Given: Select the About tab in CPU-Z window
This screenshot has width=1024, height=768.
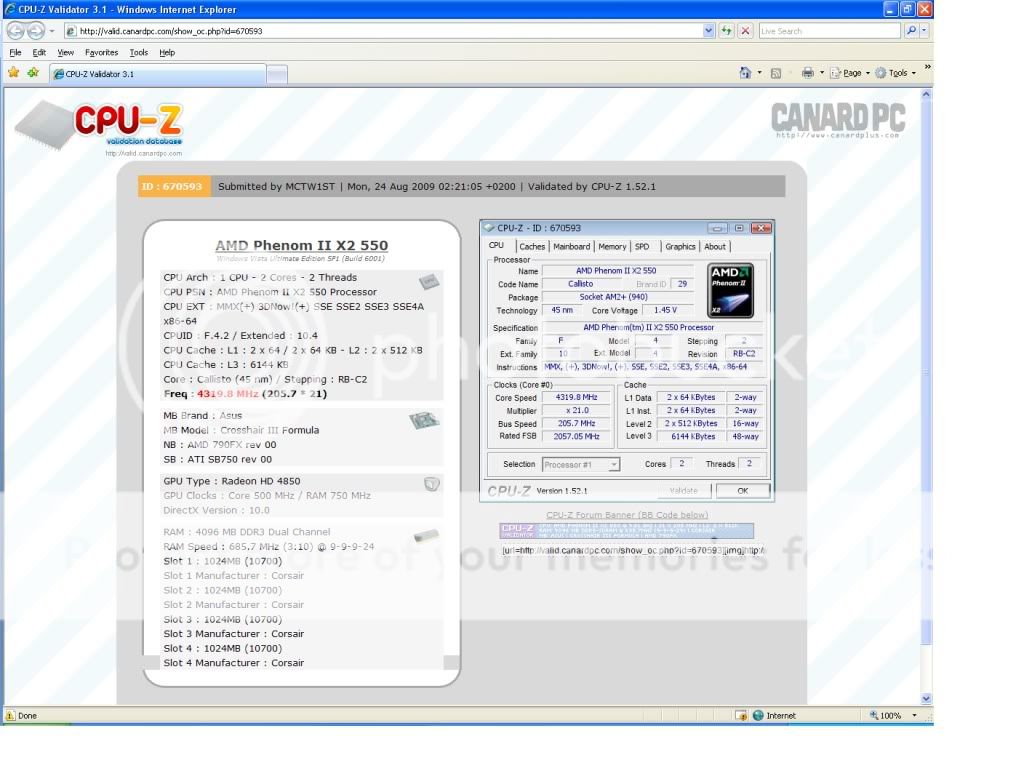Looking at the screenshot, I should [714, 247].
